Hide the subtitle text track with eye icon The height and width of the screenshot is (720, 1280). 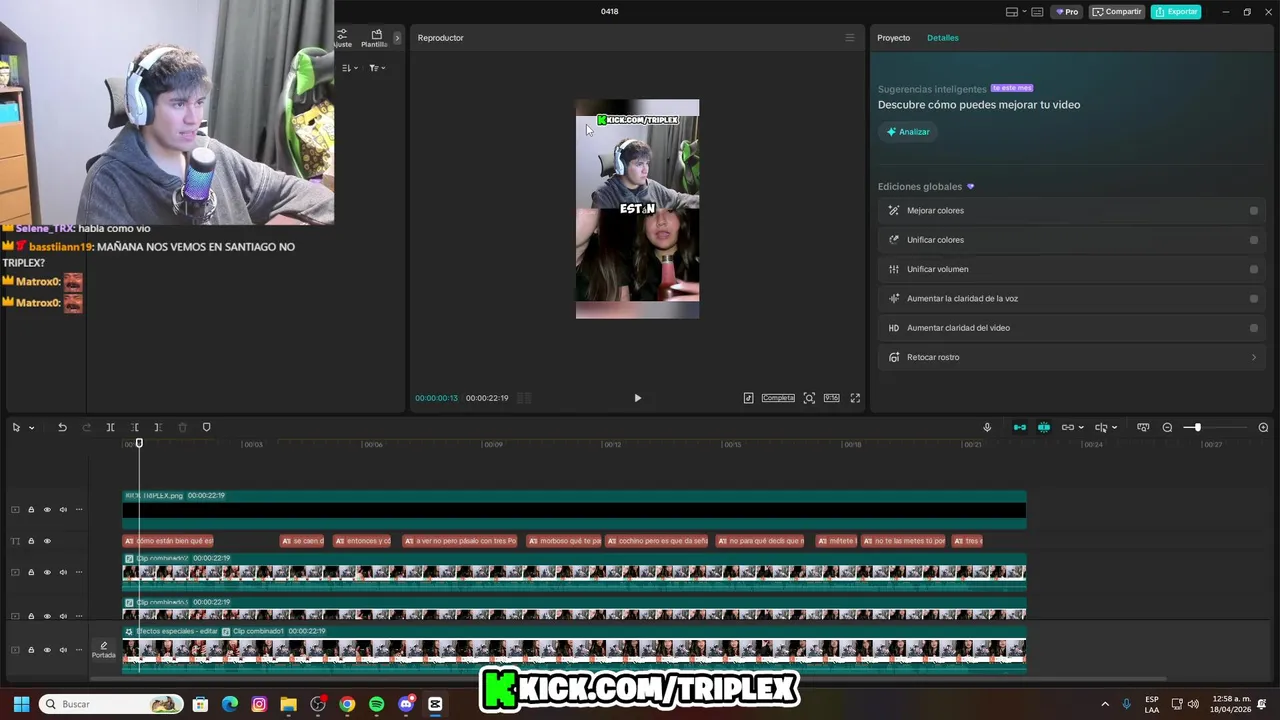click(x=47, y=541)
